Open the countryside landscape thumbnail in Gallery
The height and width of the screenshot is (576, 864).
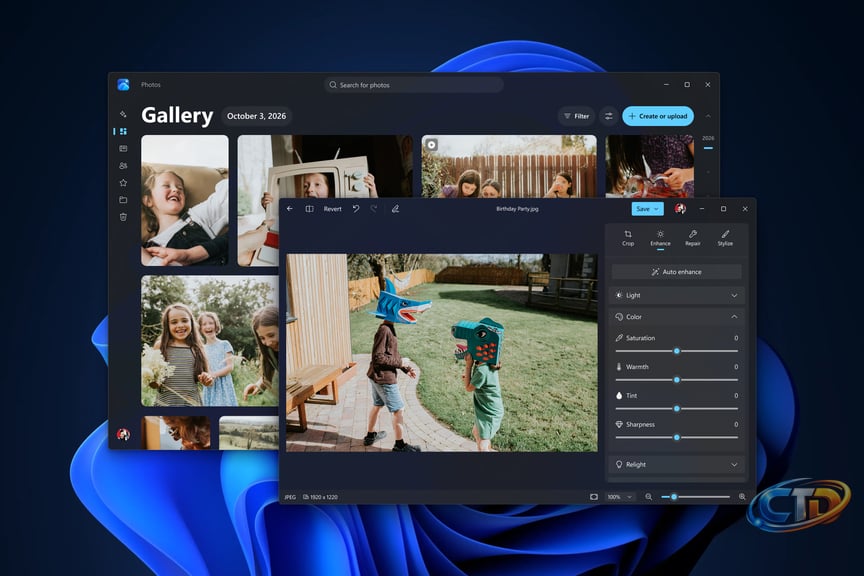[249, 433]
